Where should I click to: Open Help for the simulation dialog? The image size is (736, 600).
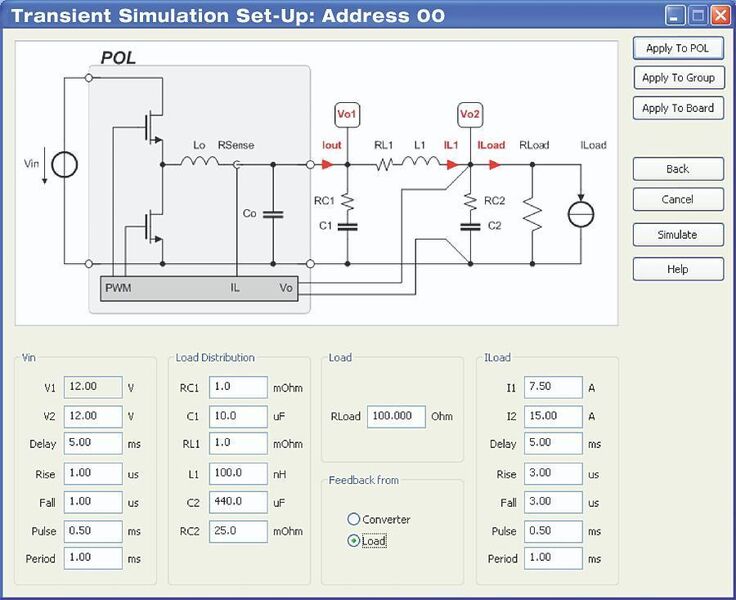point(678,269)
